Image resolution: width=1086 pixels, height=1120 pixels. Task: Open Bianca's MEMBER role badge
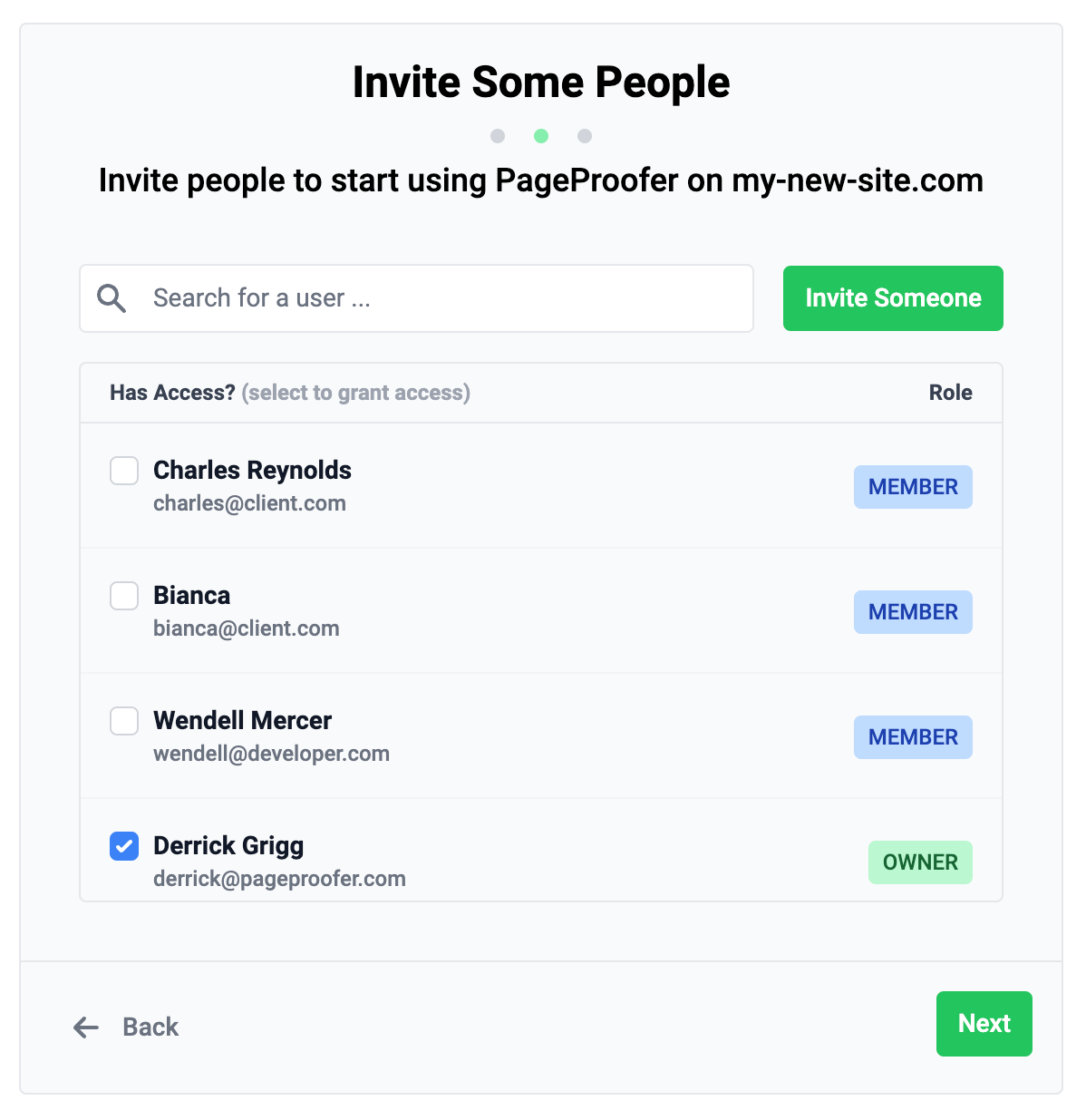[913, 612]
